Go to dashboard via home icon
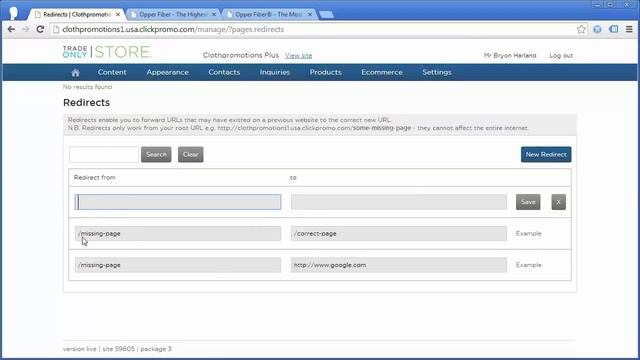The height and width of the screenshot is (360, 640). coord(75,73)
